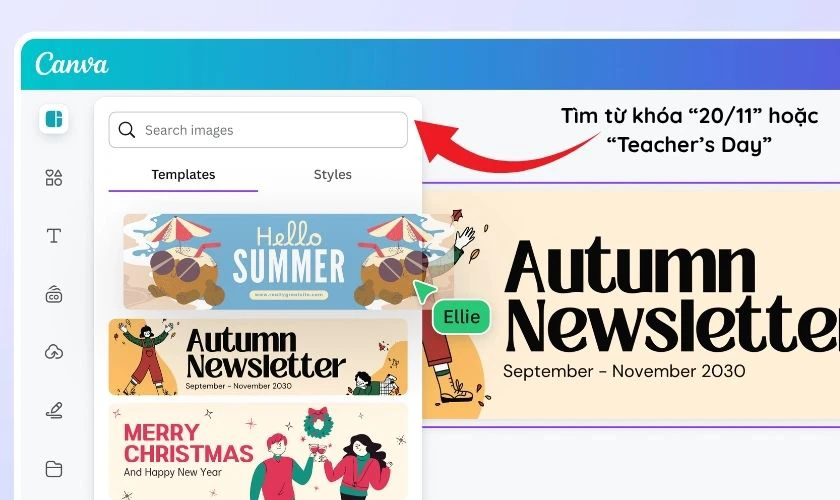Select the Draw pen icon
Screen dimensions: 840x500
[x=54, y=410]
